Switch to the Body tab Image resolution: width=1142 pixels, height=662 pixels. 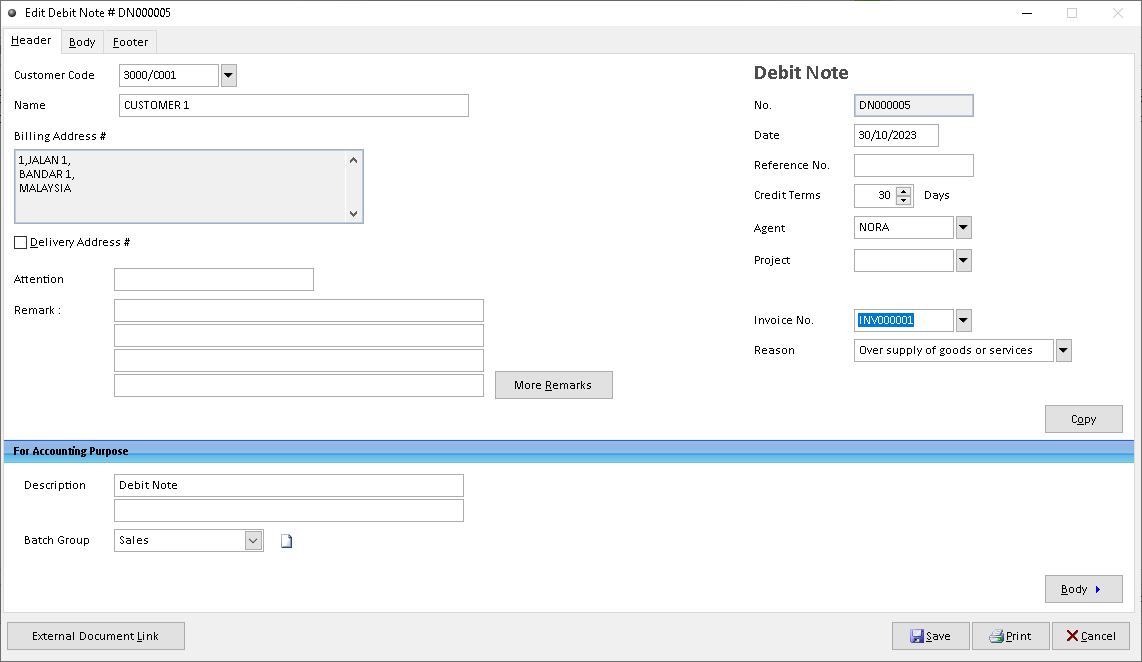coord(82,42)
